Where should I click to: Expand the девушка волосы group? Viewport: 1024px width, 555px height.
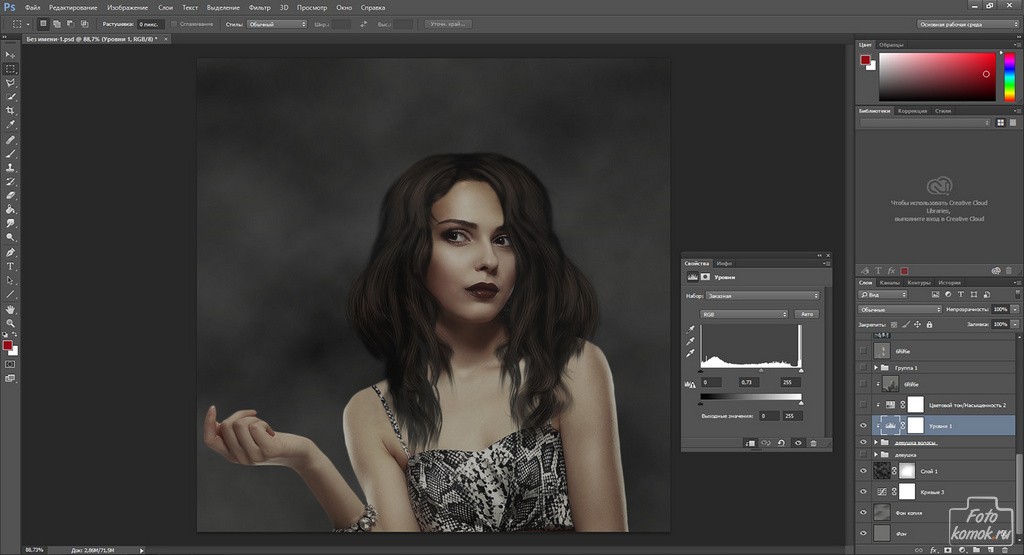[876, 442]
